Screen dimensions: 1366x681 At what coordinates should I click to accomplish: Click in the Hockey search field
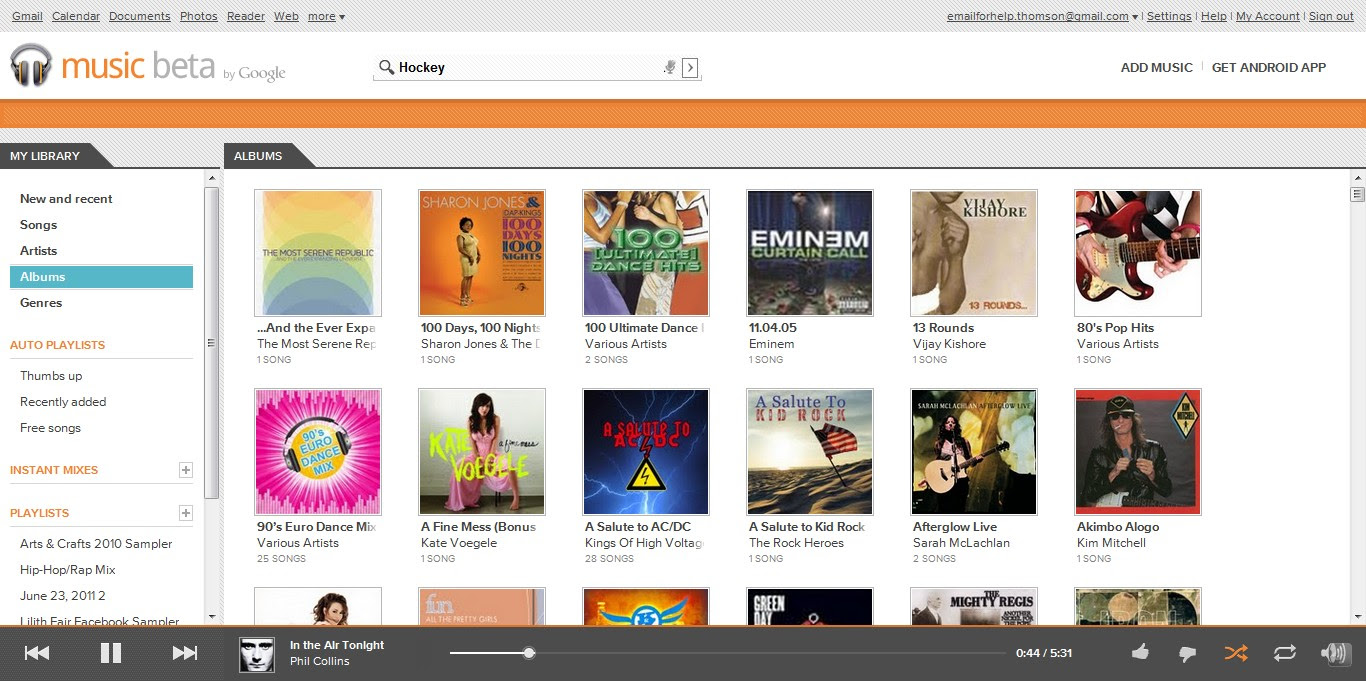[530, 67]
